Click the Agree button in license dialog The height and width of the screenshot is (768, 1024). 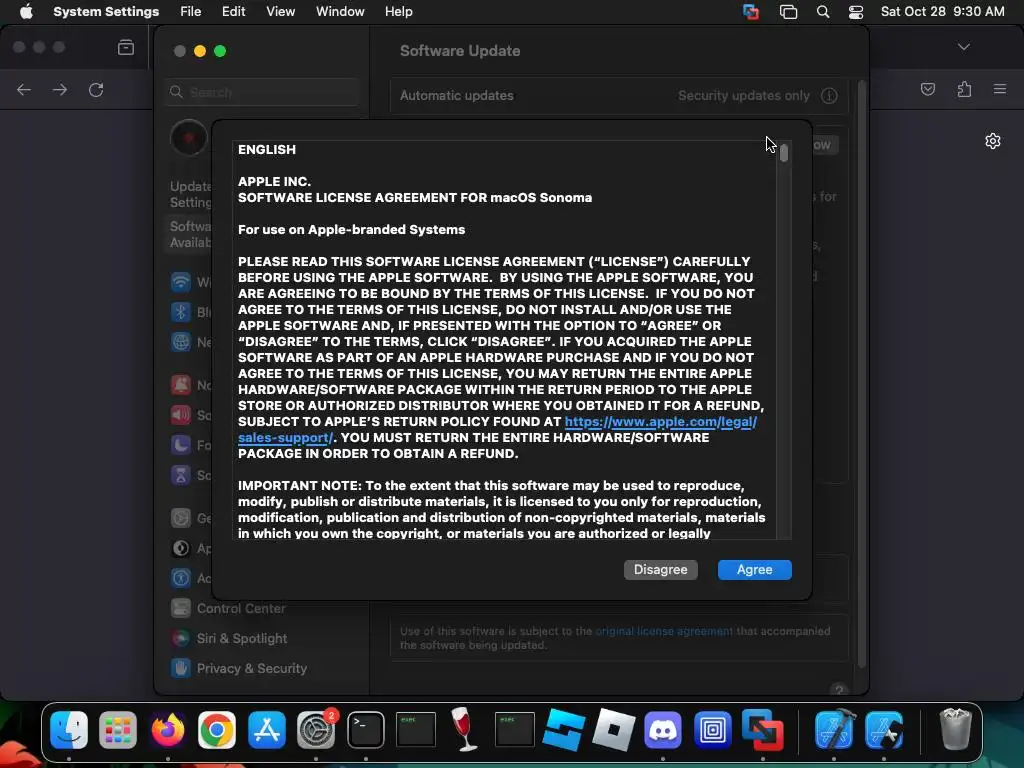click(754, 569)
